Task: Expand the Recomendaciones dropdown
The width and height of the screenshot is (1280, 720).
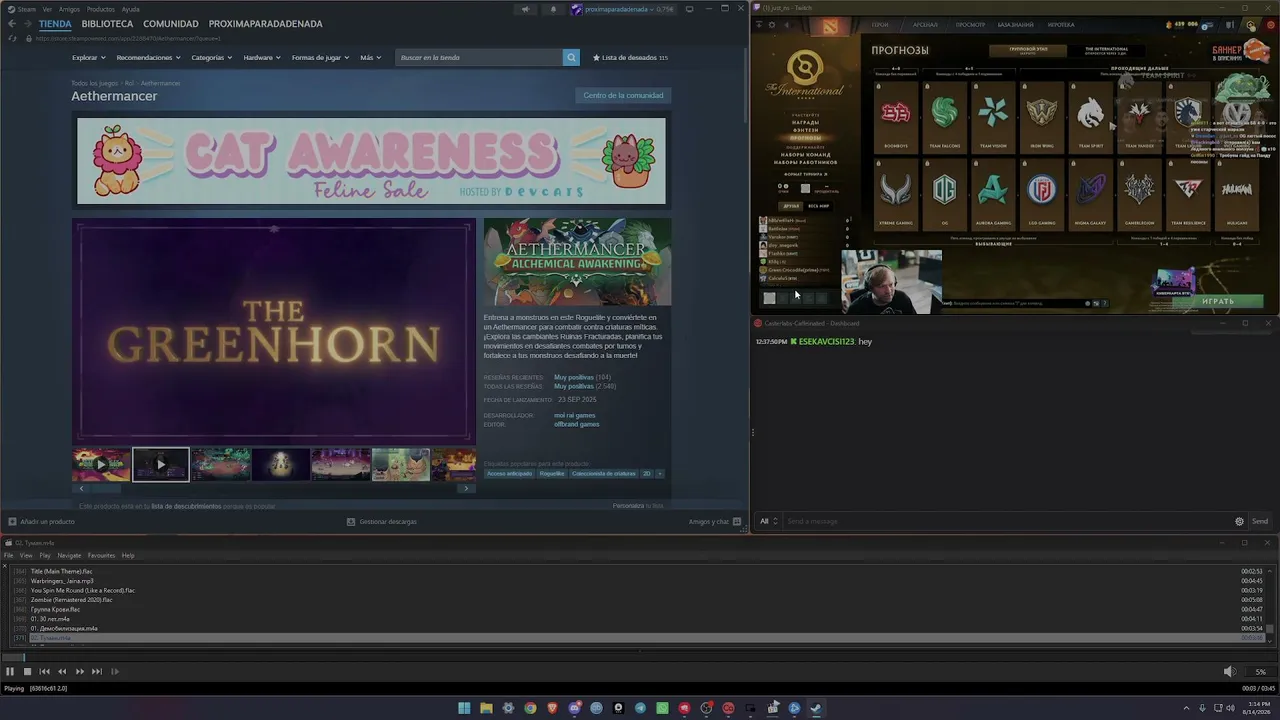Action: (148, 57)
